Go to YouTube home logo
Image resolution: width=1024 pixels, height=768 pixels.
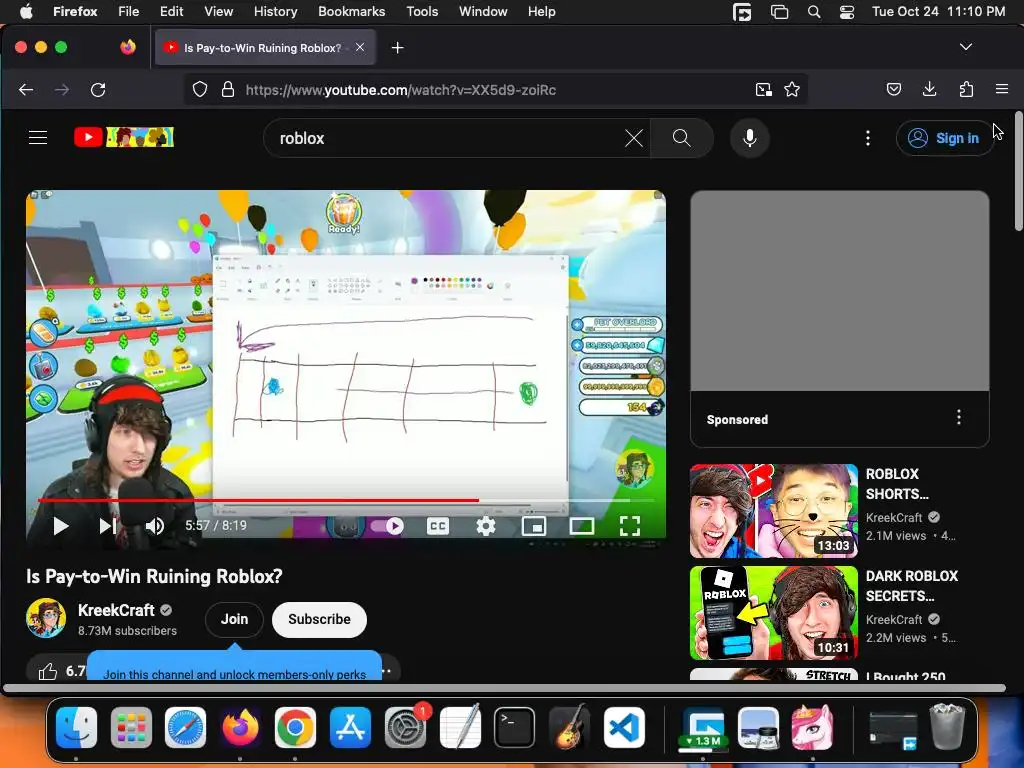[x=123, y=137]
